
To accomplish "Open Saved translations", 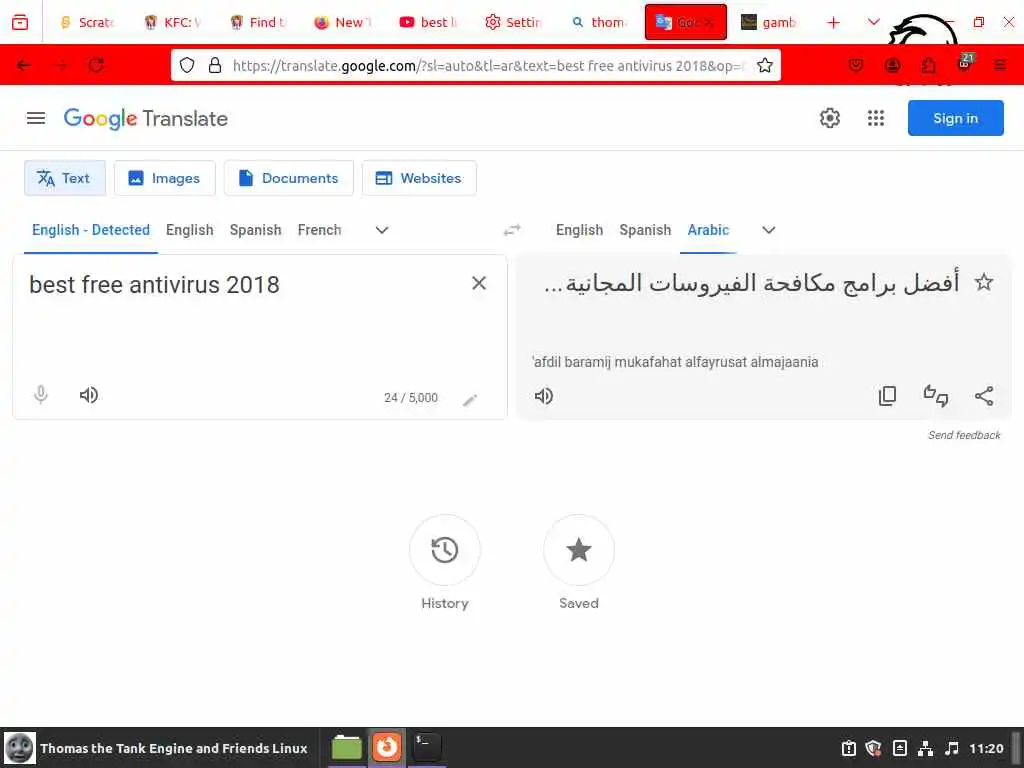I will 579,550.
